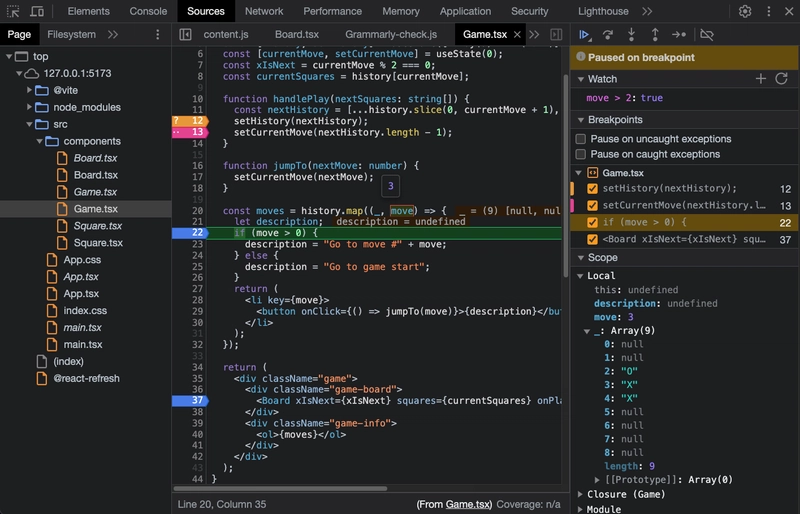This screenshot has width=800, height=514.
Task: Resume script execution with the play icon
Action: coord(584,35)
